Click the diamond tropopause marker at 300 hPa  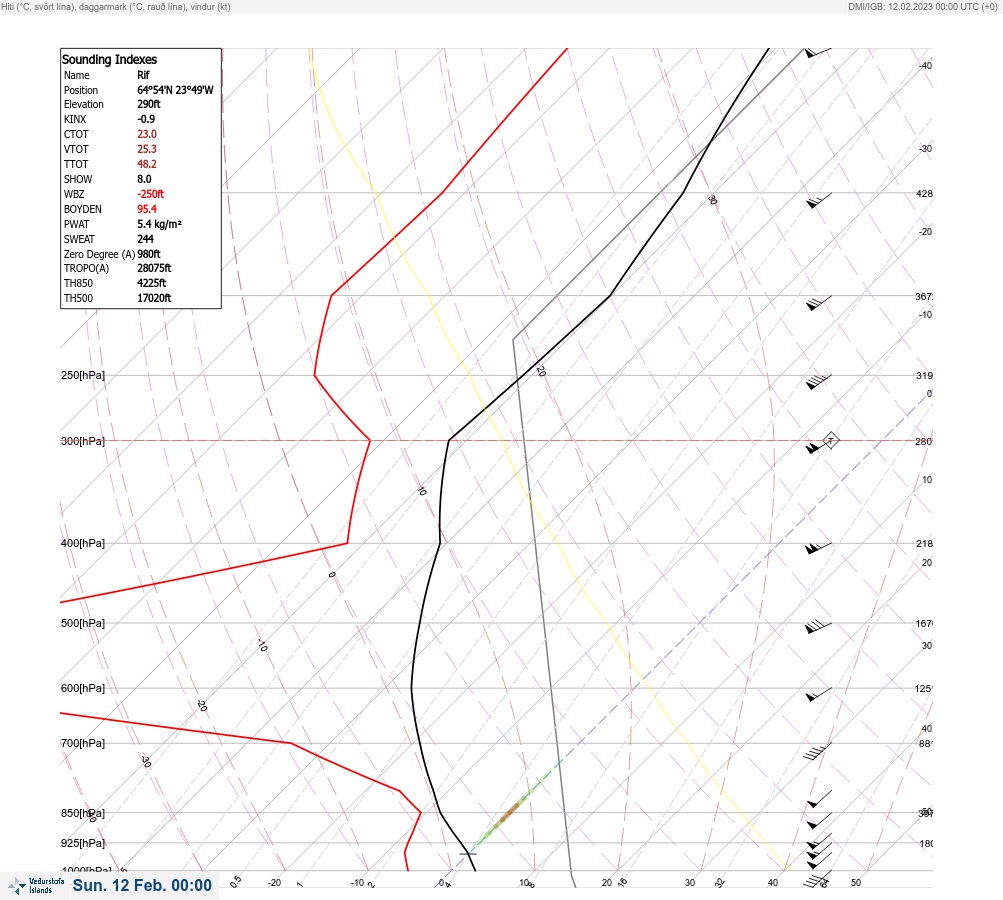pos(830,440)
